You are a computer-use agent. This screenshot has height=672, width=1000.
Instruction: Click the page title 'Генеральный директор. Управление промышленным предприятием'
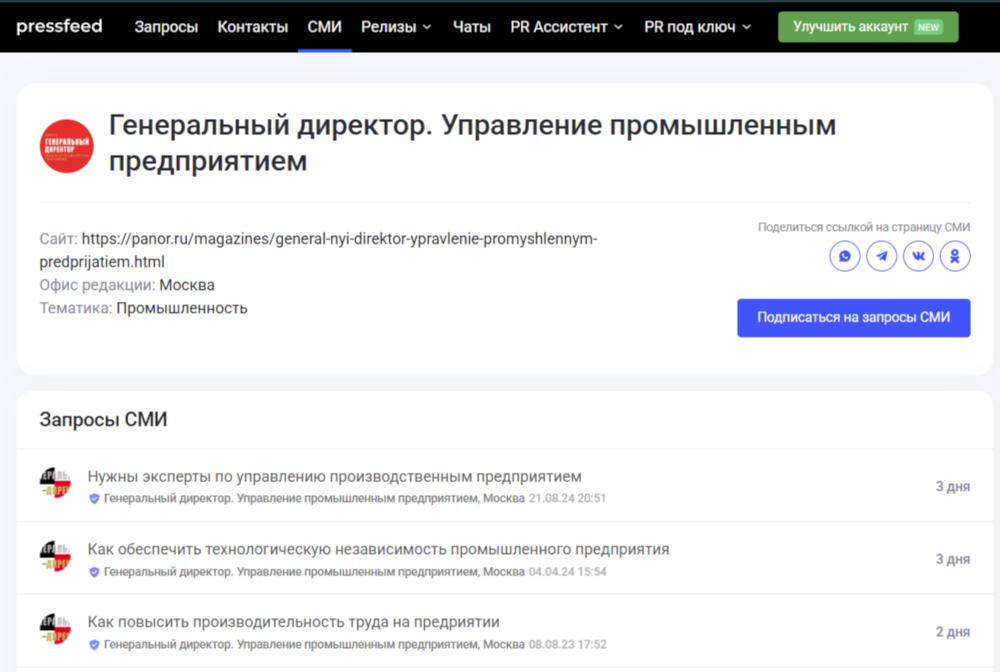pos(472,142)
